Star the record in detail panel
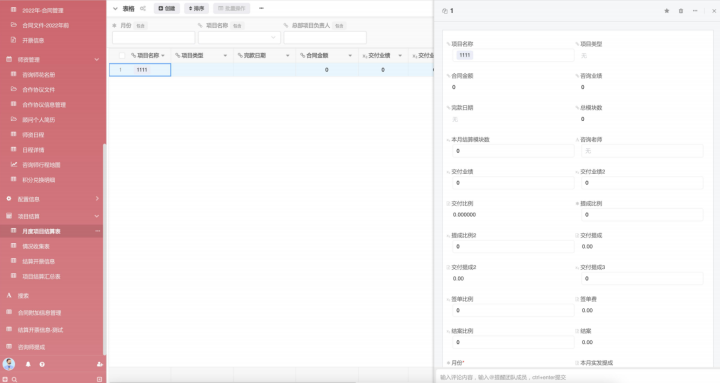The height and width of the screenshot is (383, 720). 667,11
